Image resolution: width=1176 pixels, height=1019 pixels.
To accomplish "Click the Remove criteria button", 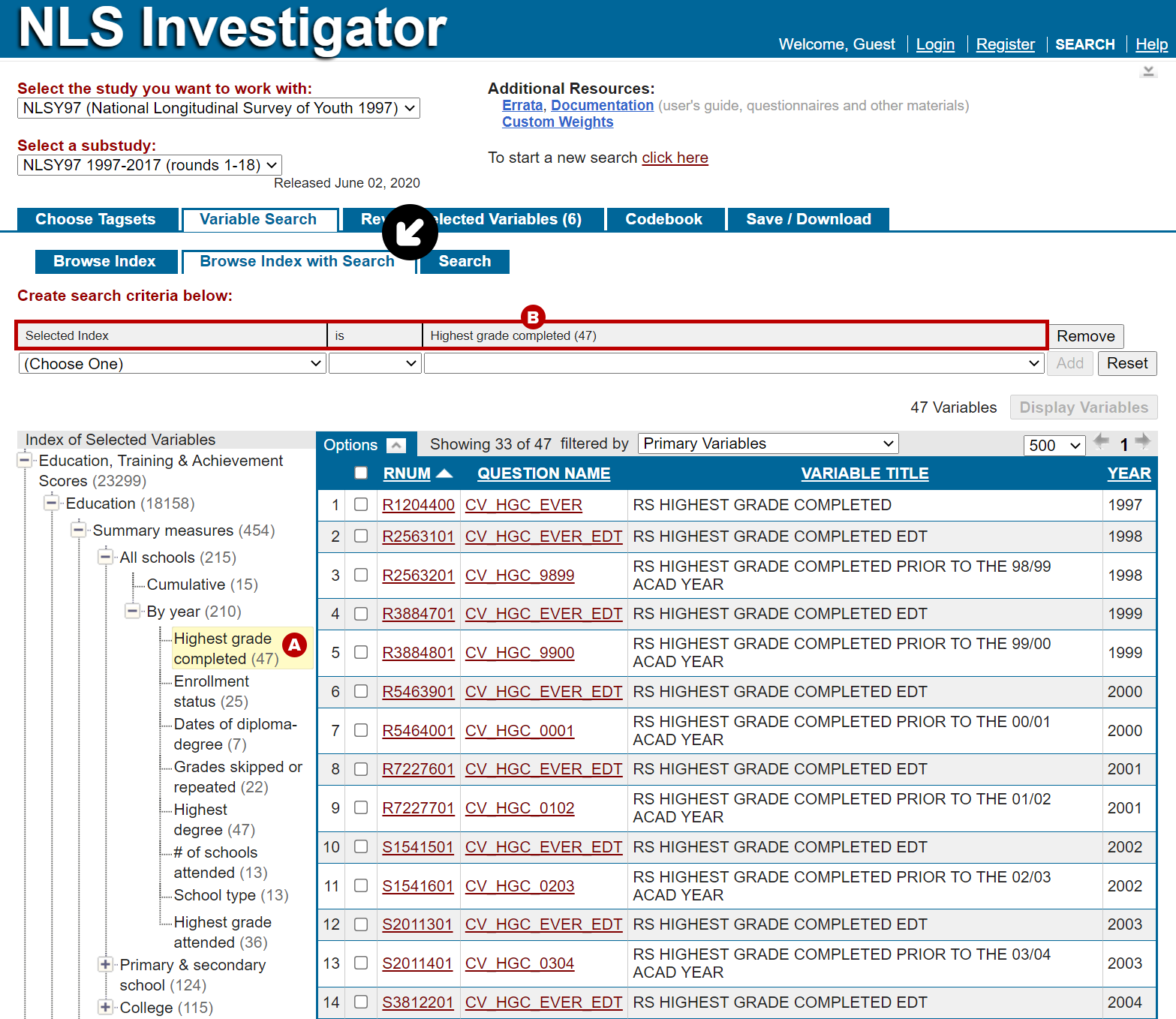I will coord(1086,336).
